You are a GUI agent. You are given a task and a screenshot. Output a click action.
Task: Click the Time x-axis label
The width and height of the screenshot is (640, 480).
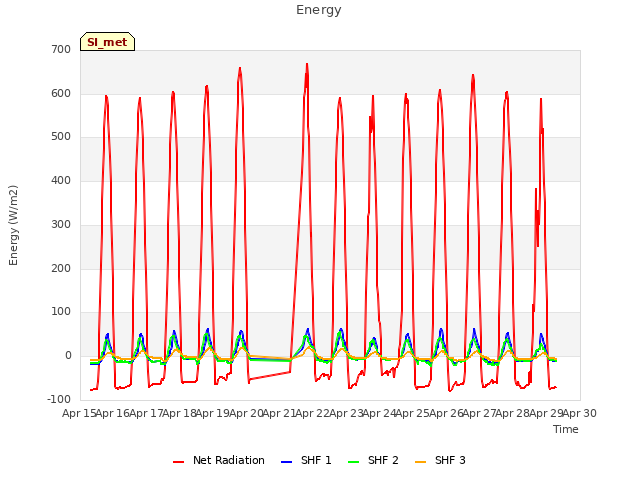pos(566,429)
